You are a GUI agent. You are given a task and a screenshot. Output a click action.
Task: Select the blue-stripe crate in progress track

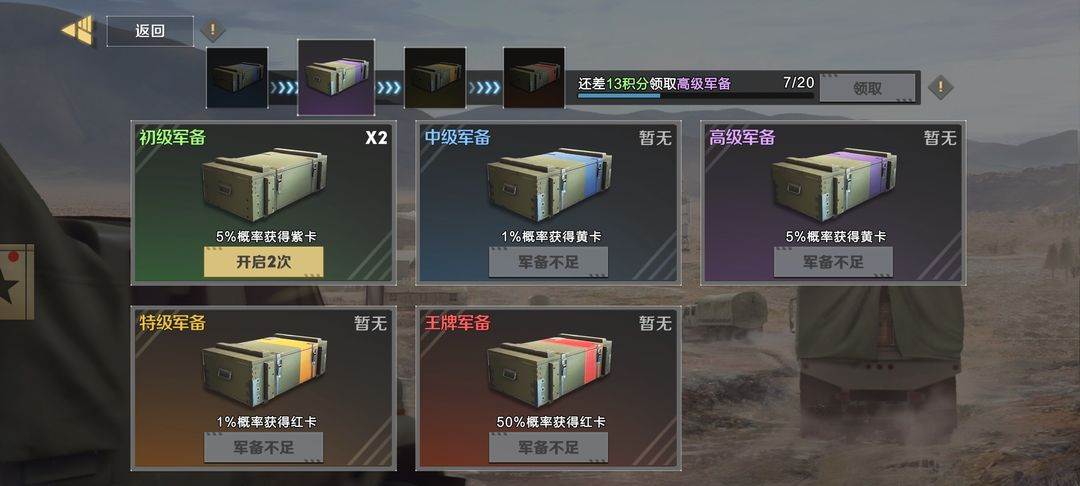click(x=237, y=78)
